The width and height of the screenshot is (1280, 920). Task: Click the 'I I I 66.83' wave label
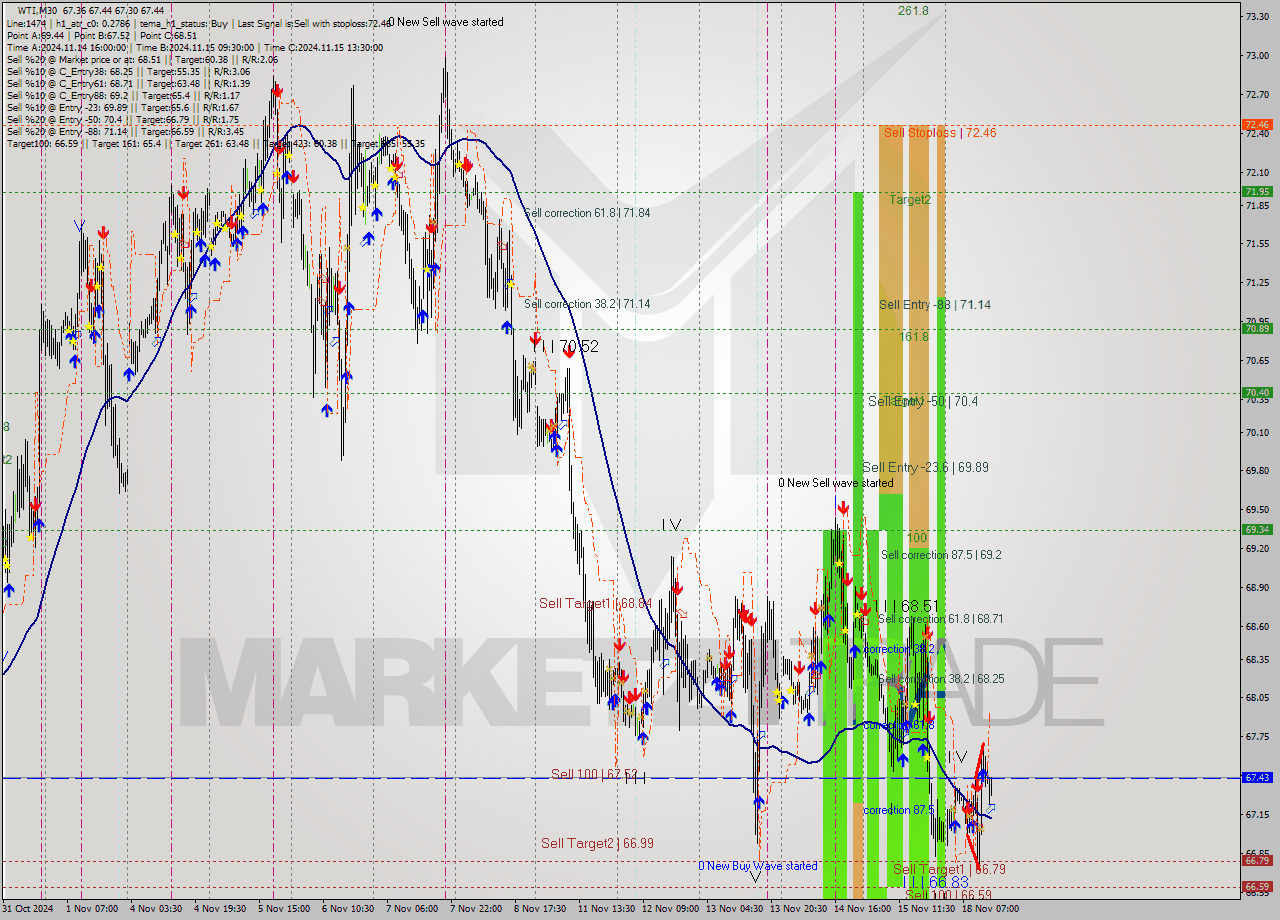point(935,882)
